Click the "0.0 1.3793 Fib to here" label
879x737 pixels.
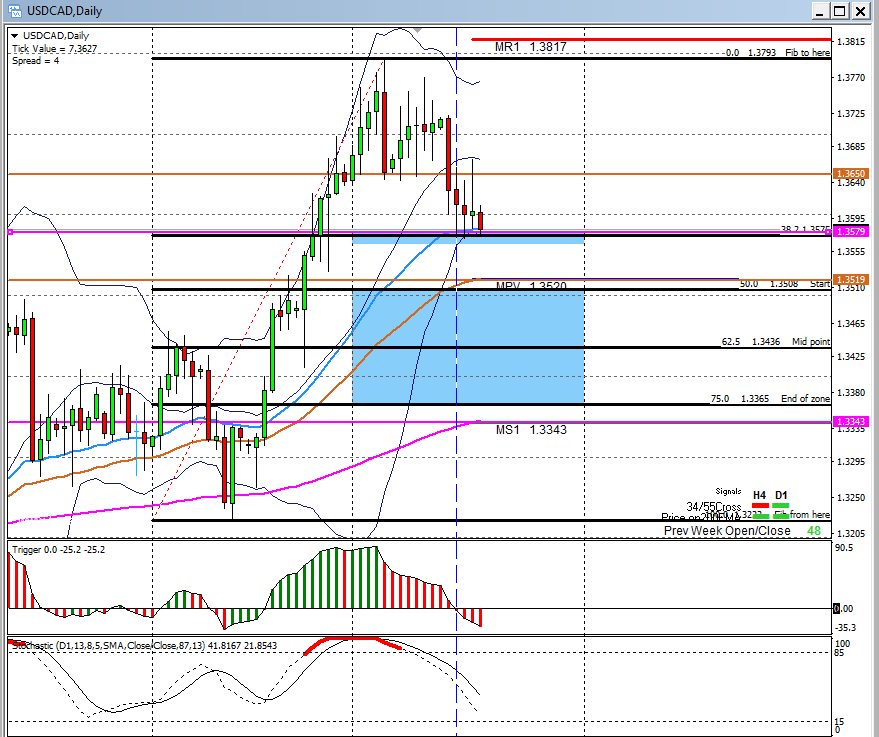778,53
